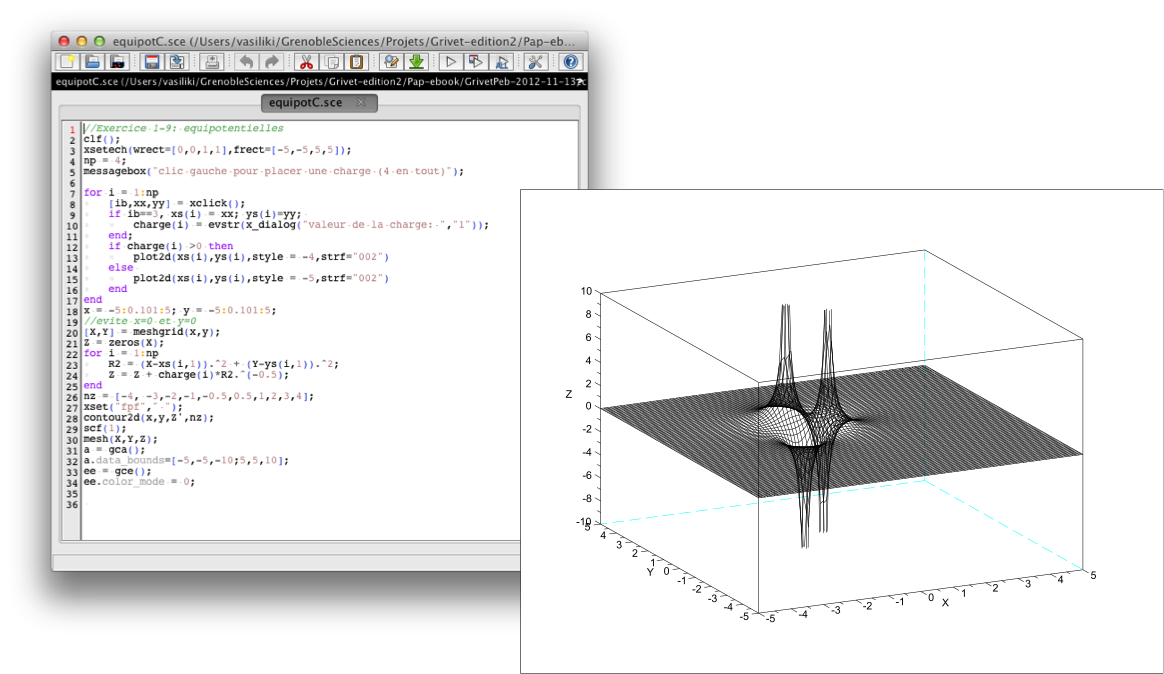Click the 'if charge(i) >0 then' line

(171, 246)
